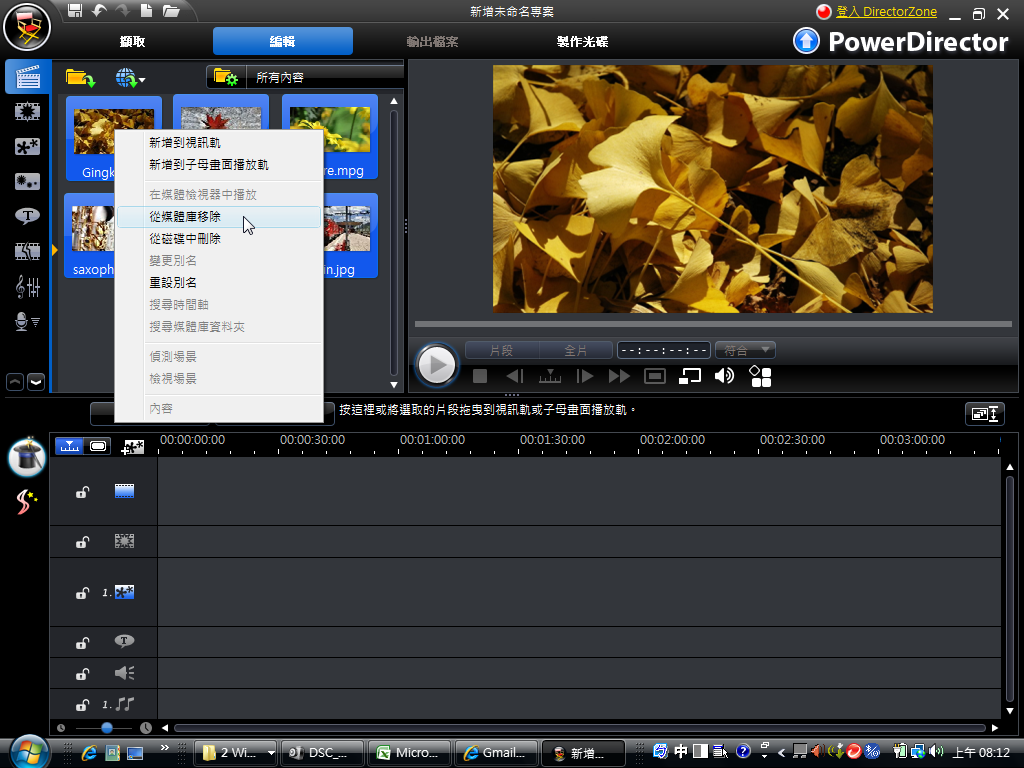Select 從媒體庫移除 in context menu
This screenshot has height=768, width=1024.
tap(185, 217)
